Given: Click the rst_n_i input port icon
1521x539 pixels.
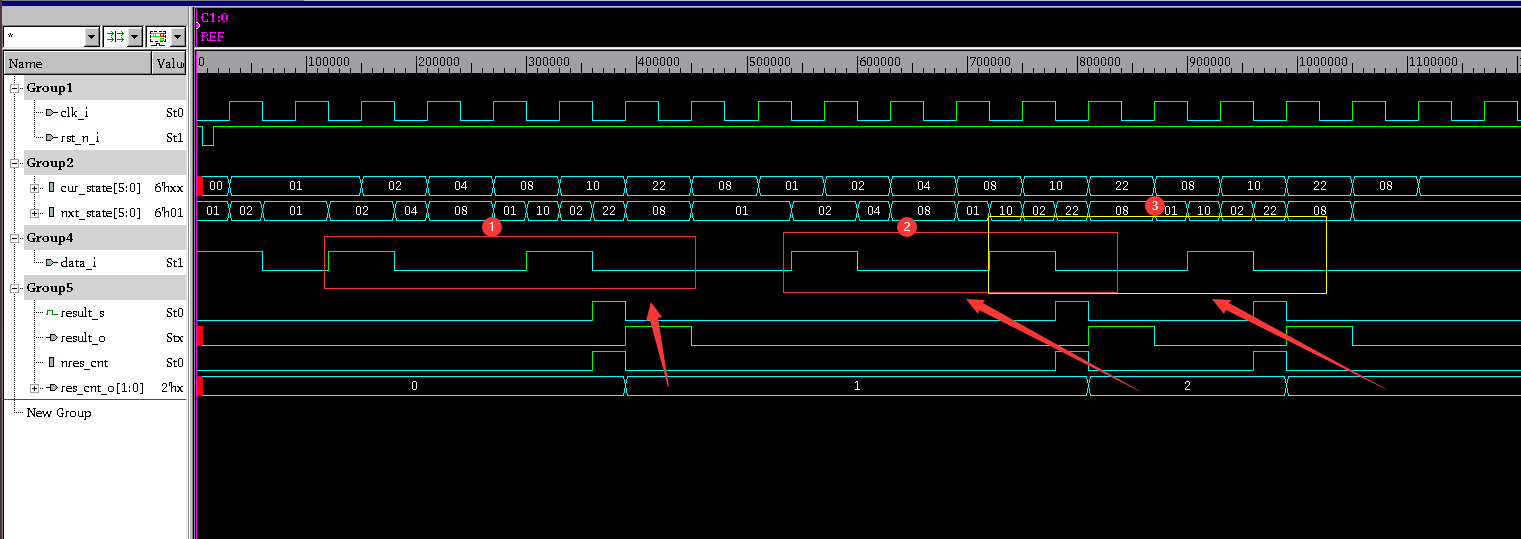Looking at the screenshot, I should click(51, 138).
